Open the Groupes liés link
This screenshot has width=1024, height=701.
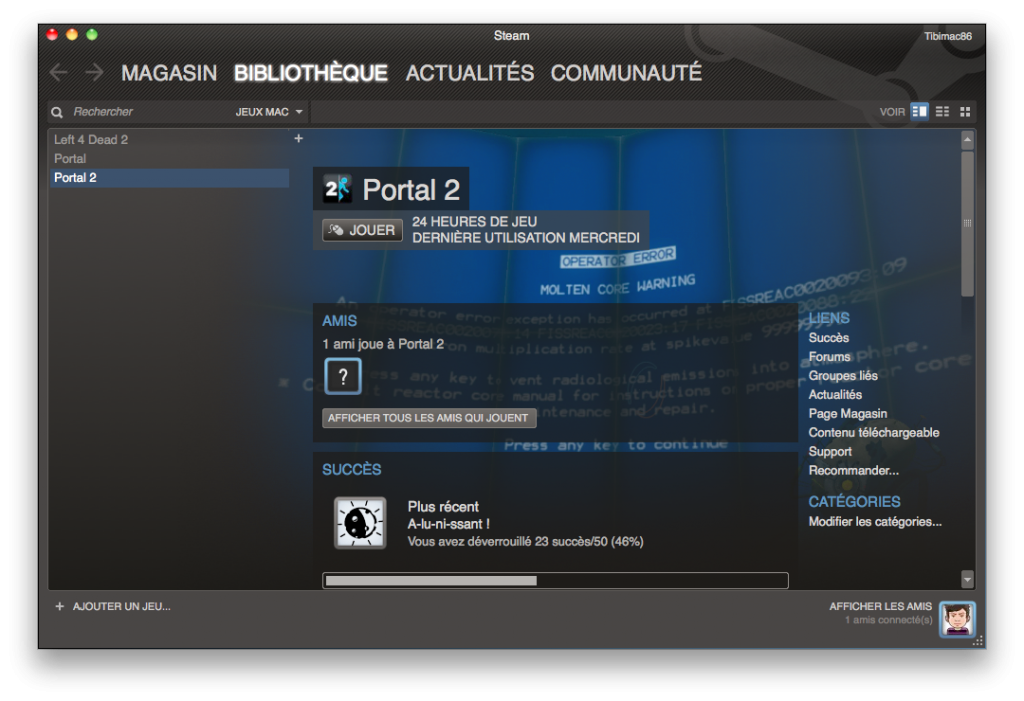point(843,376)
